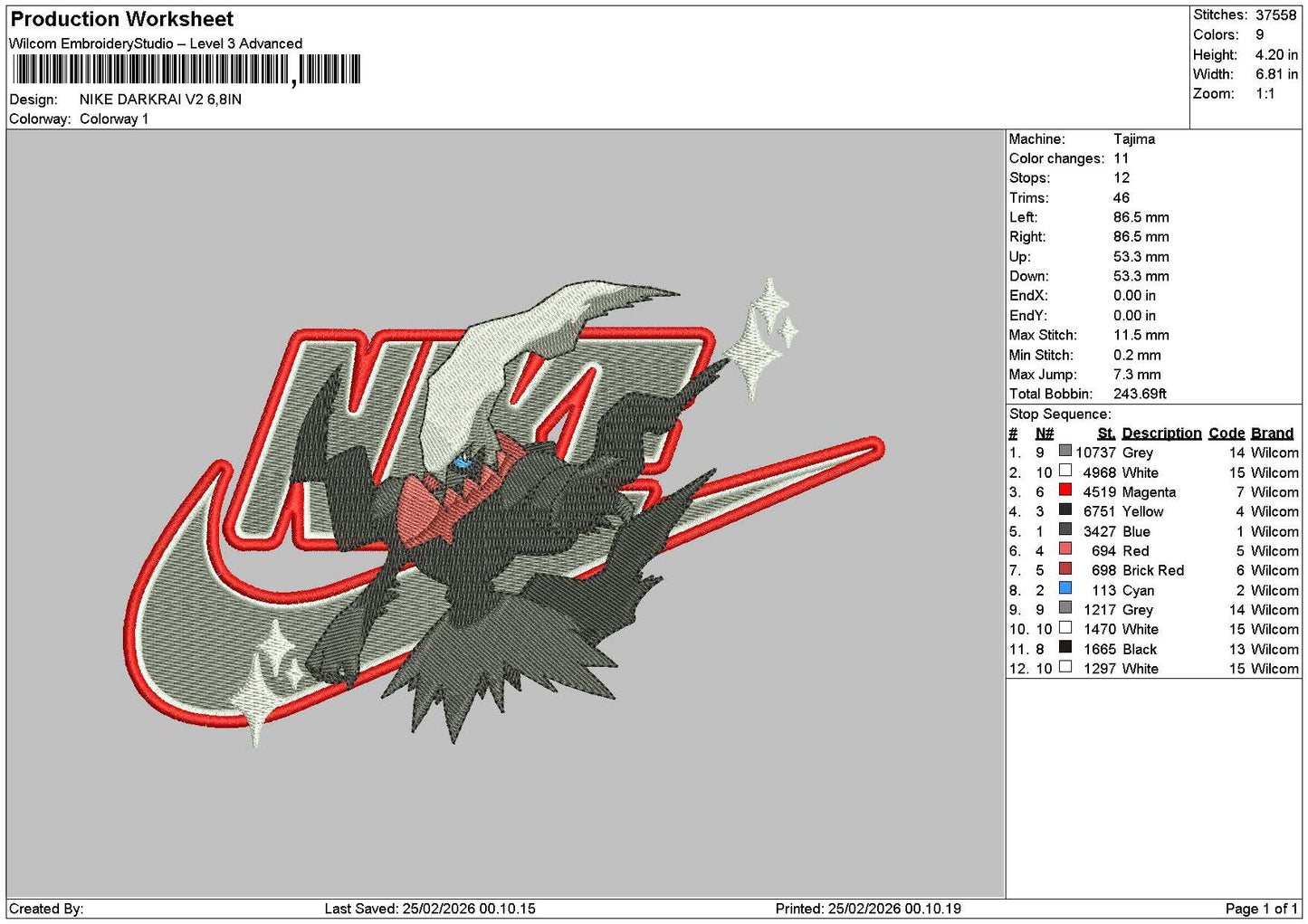Click the 'Left:' measurement 86.5 mm

tap(1141, 217)
